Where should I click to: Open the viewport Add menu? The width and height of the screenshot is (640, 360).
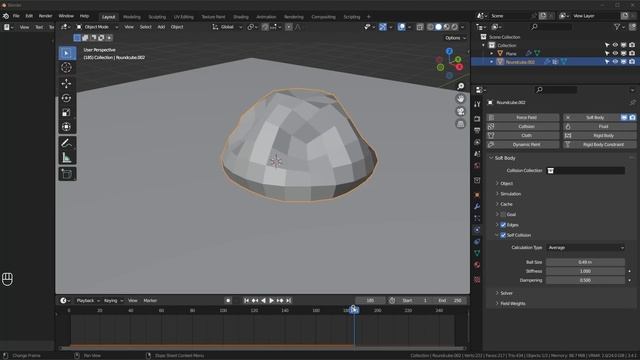[161, 27]
